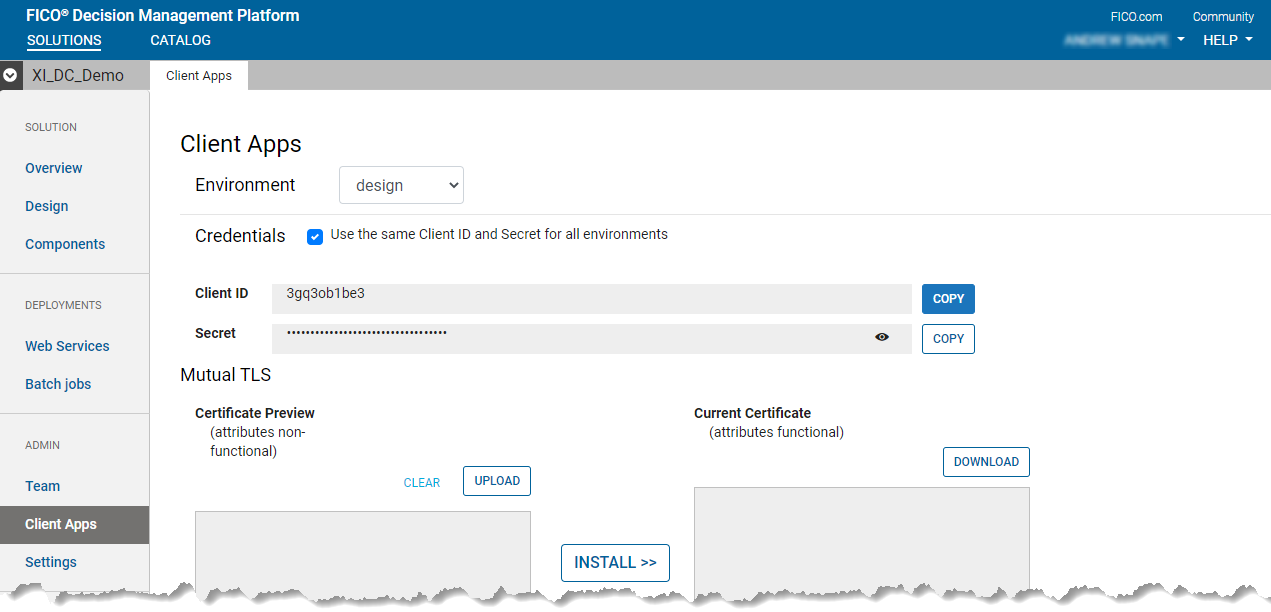Reveal the Secret with the eye icon
Screen dimensions: 1271x612
click(x=882, y=337)
